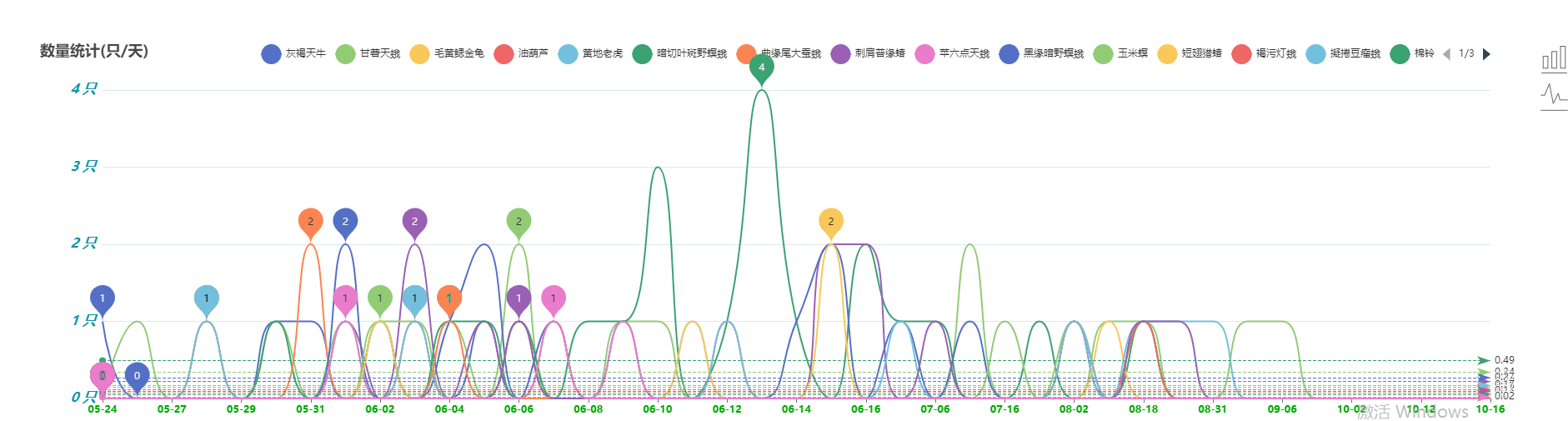Hide the 毛黄鳃金龟 series
Screen dimensions: 1568x421
tap(447, 54)
